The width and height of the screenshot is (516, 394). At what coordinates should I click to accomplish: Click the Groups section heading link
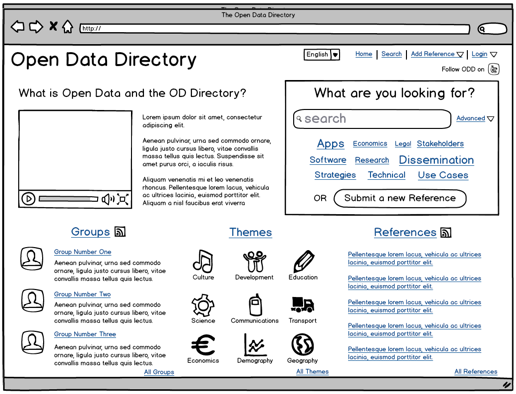pos(90,232)
